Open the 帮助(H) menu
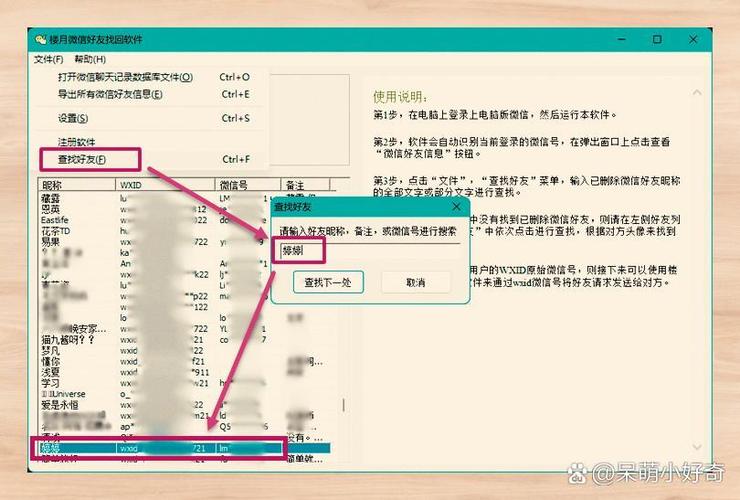The width and height of the screenshot is (740, 500). 90,59
